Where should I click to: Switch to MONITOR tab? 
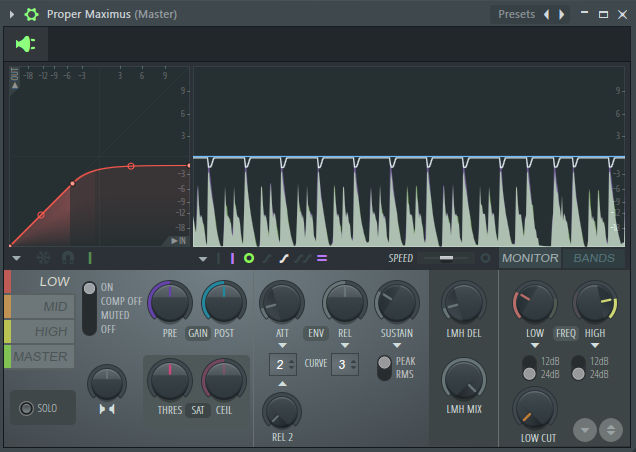[530, 258]
